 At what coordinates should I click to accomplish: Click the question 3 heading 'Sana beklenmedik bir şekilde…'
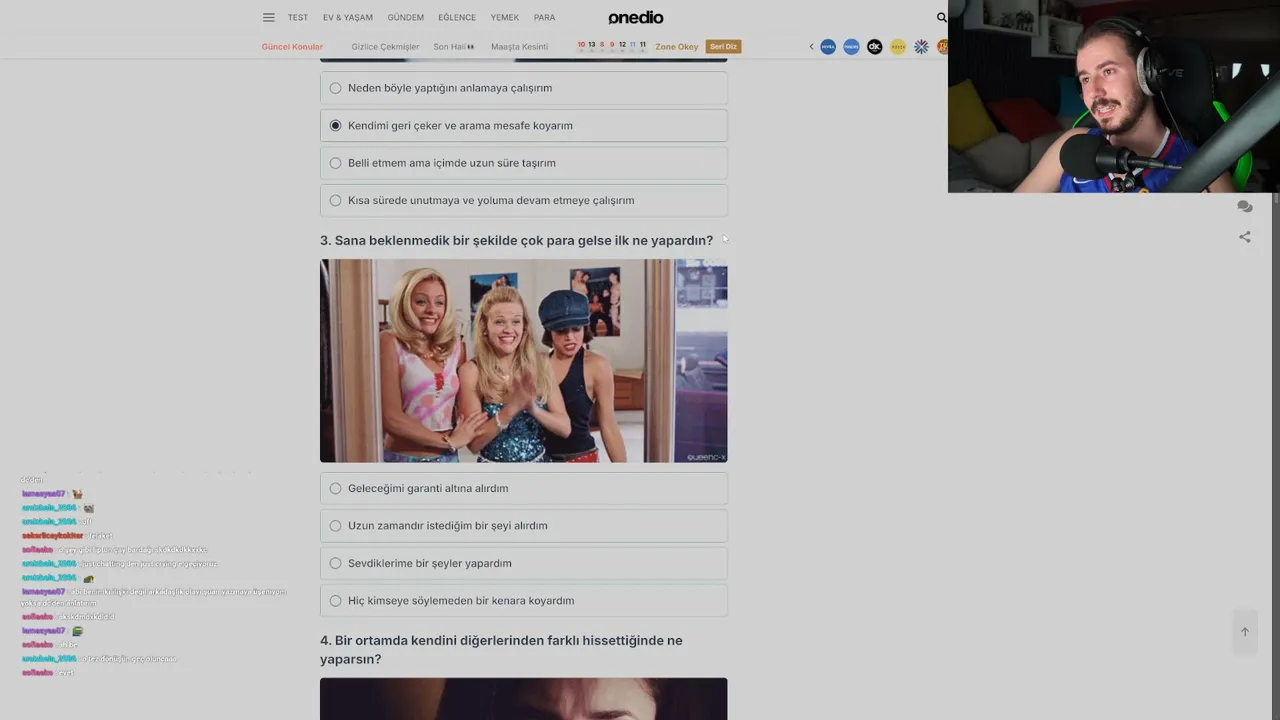pos(516,241)
